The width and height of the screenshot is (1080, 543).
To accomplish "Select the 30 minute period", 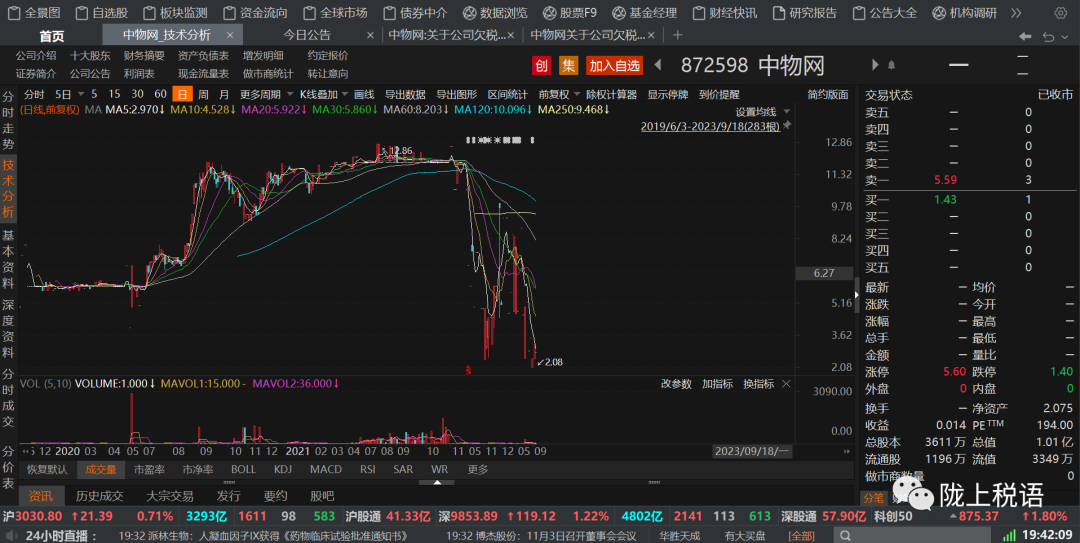I will tap(138, 94).
